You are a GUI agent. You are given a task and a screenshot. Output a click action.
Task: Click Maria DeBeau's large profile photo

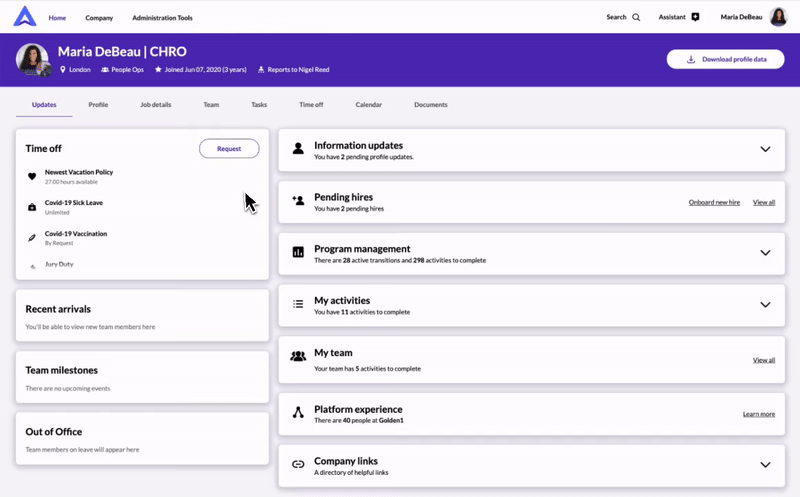coord(33,59)
